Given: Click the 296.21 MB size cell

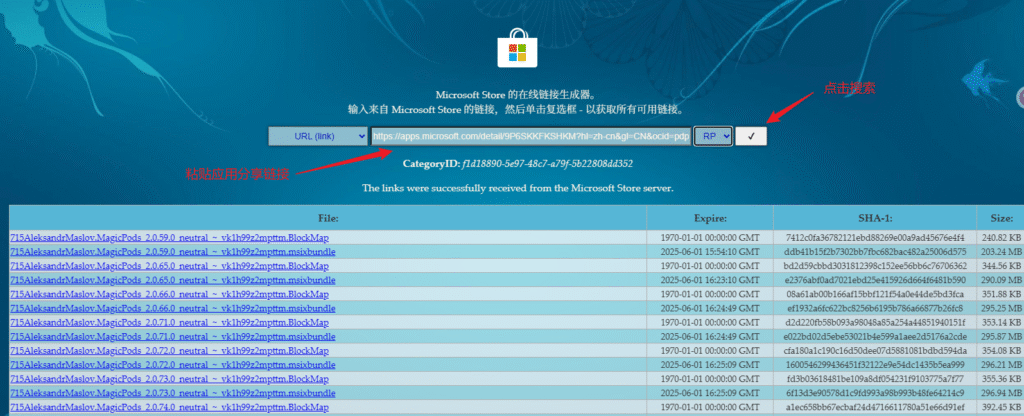Looking at the screenshot, I should coord(1002,365).
